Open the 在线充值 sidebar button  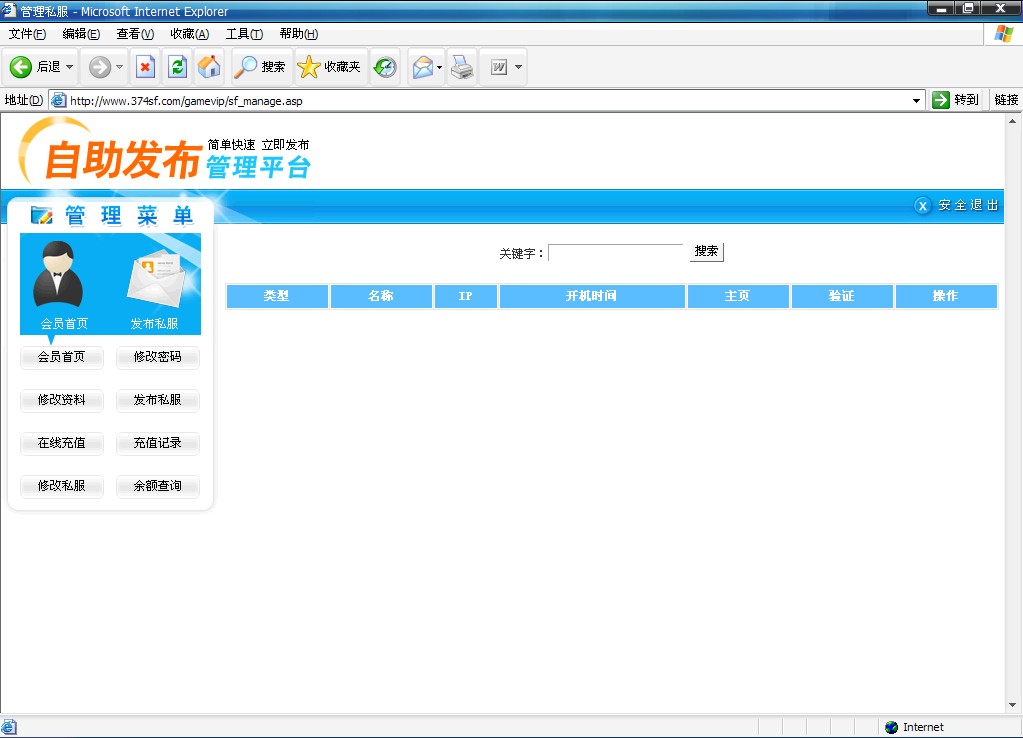pos(62,443)
